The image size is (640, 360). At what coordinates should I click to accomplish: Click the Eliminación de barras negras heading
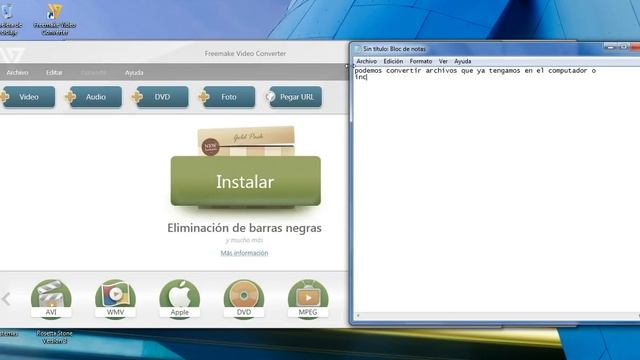(244, 228)
